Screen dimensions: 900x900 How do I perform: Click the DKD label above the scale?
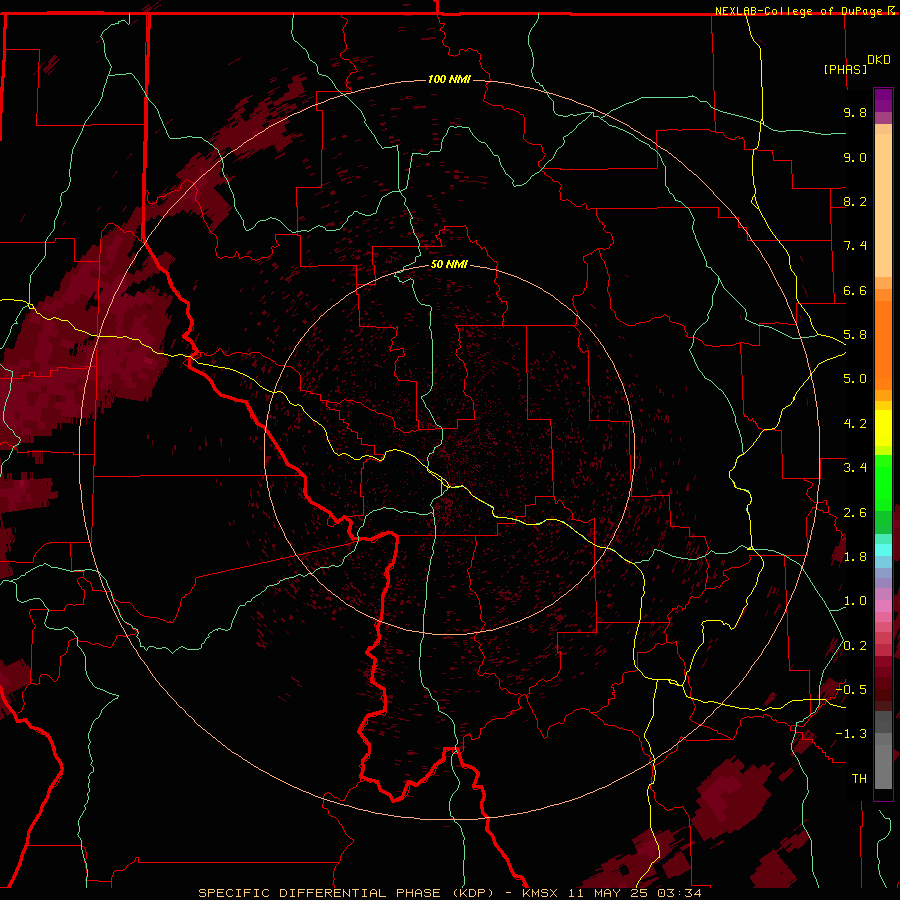click(879, 60)
